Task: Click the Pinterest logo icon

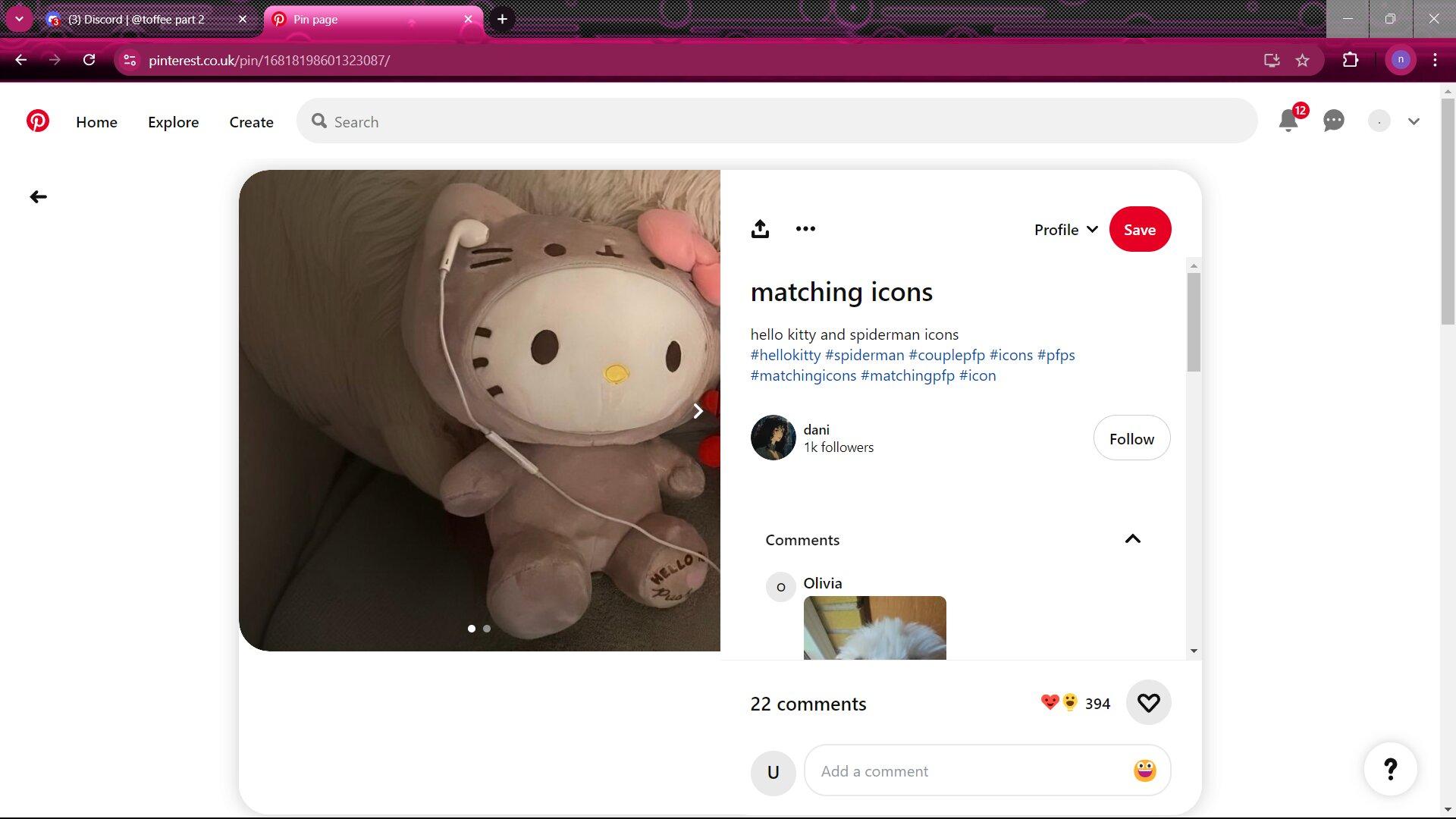Action: 37,121
